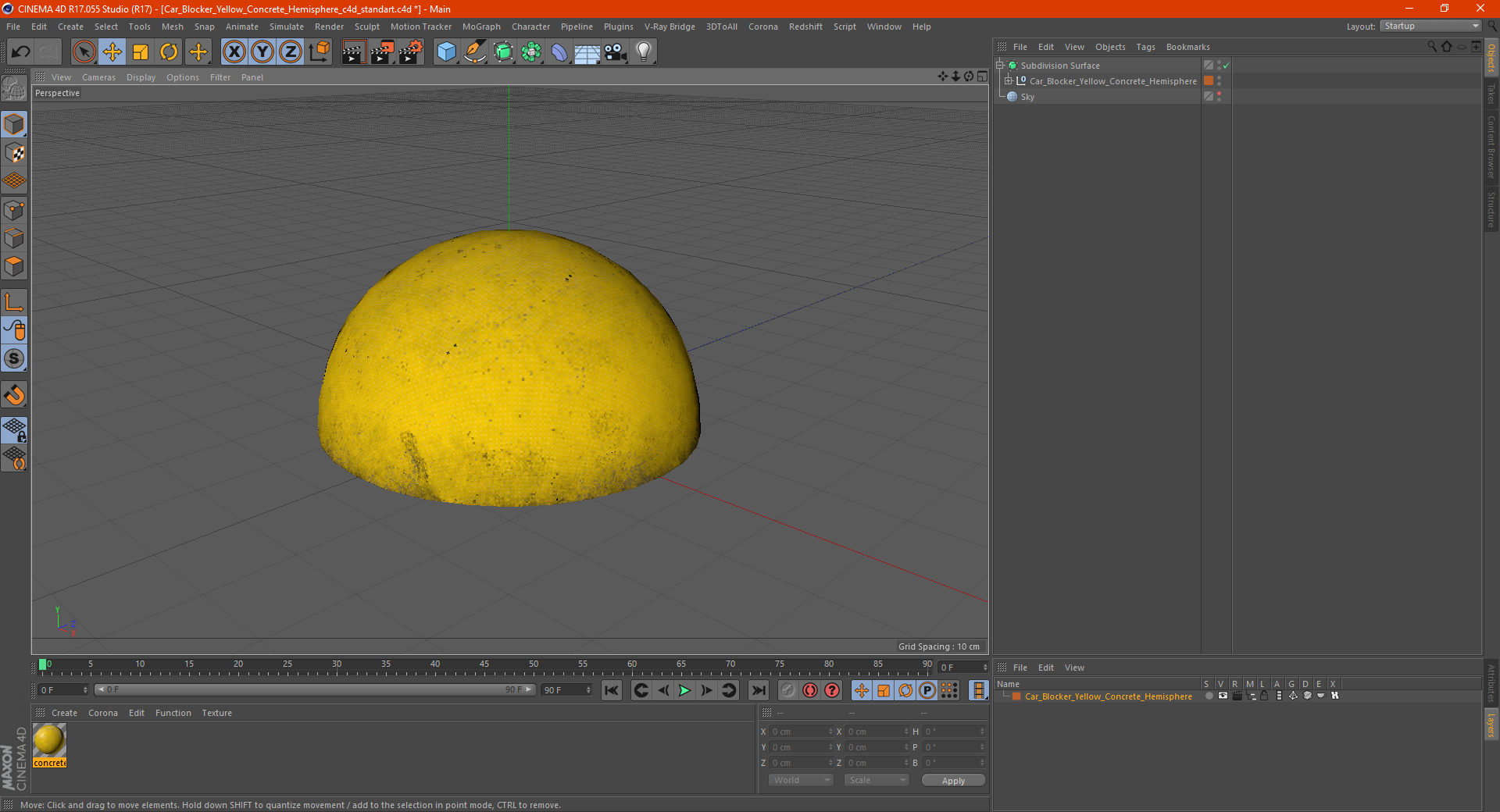
Task: Open the MoGraph menu
Action: 481,27
